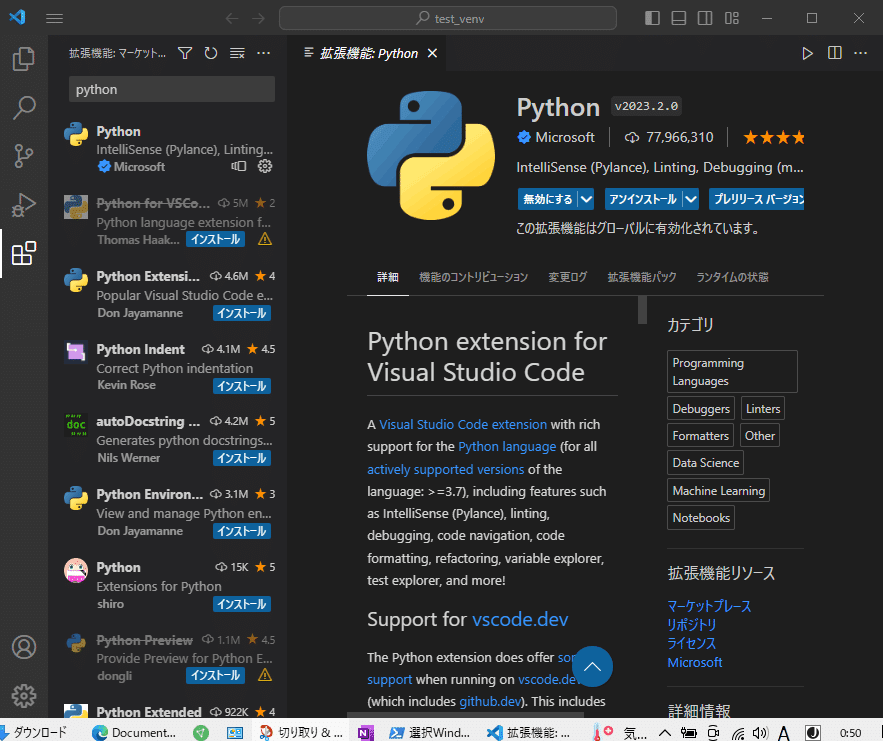Click the run triangle in editor toolbar
This screenshot has height=741, width=883.
(x=807, y=53)
